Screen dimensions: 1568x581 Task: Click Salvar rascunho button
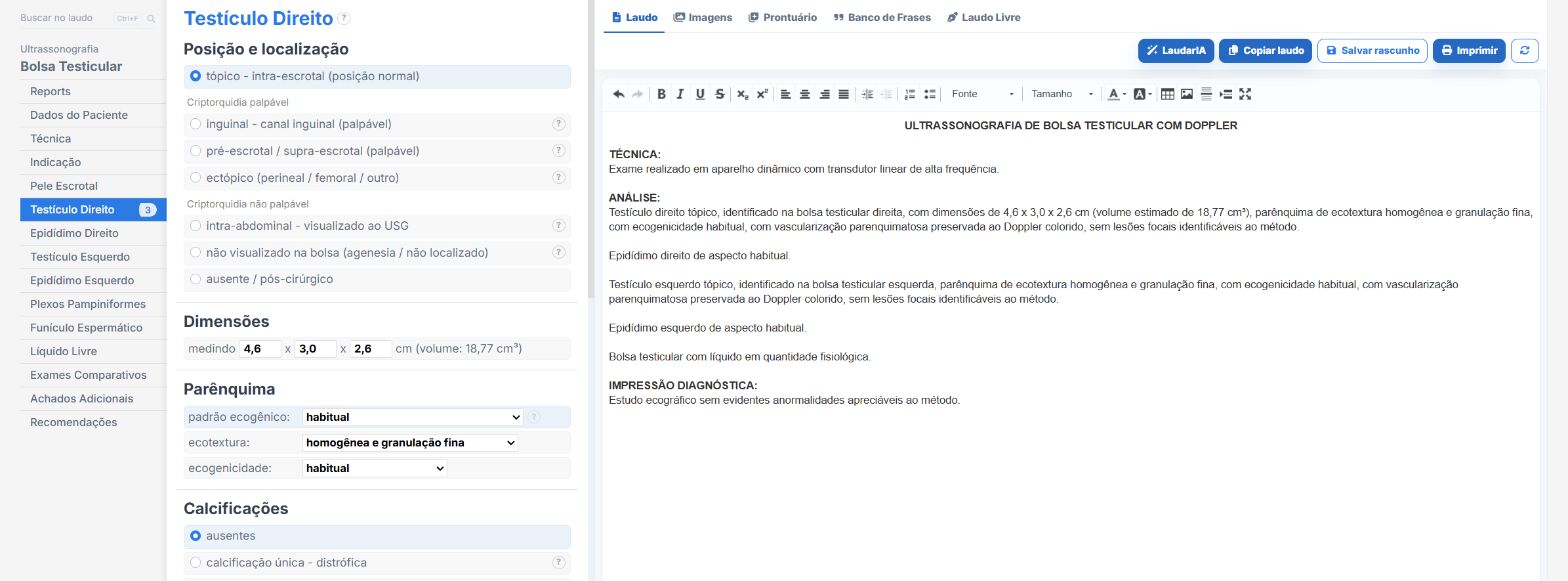tap(1372, 50)
